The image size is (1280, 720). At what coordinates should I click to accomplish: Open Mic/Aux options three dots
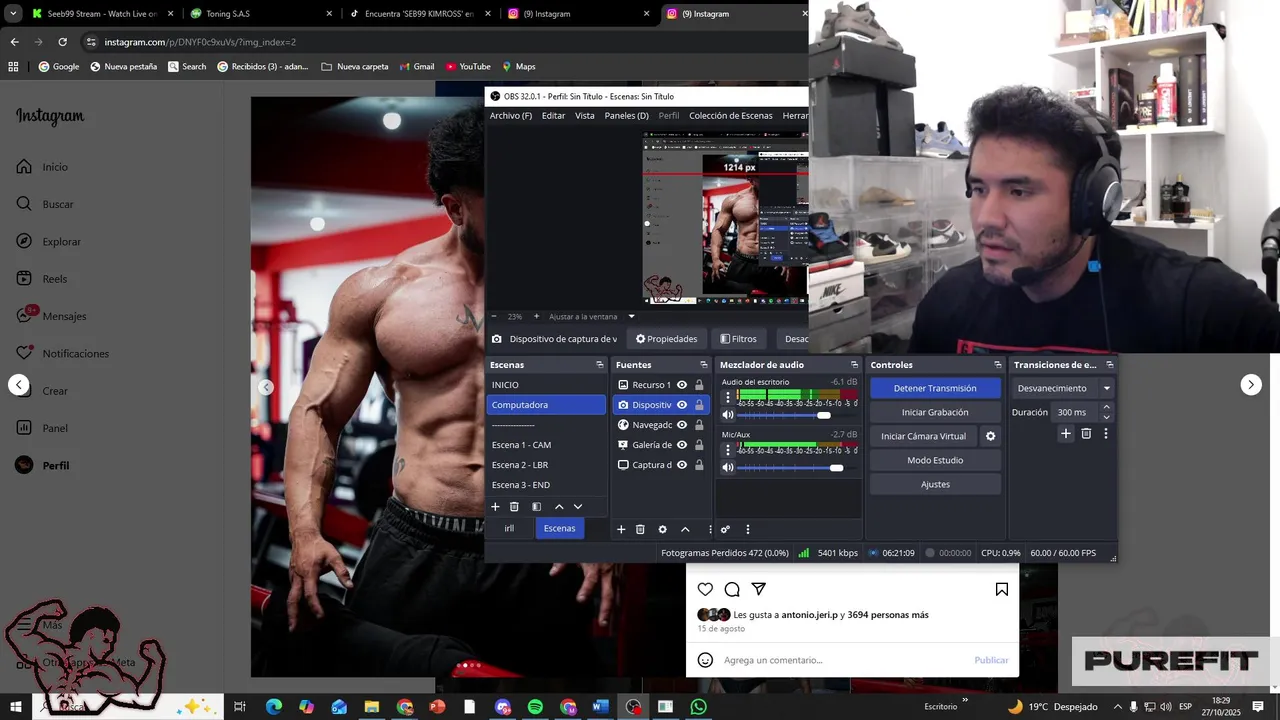pyautogui.click(x=728, y=450)
